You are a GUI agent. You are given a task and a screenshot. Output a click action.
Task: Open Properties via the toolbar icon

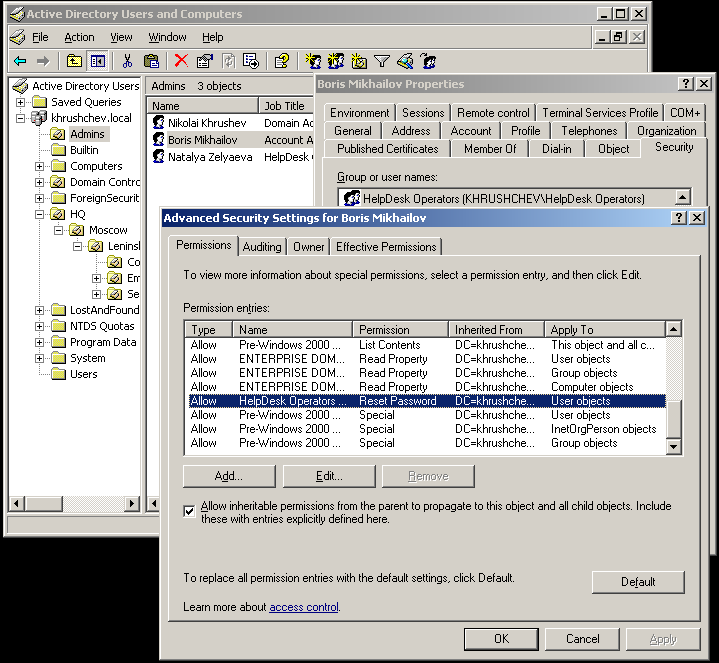[x=205, y=61]
